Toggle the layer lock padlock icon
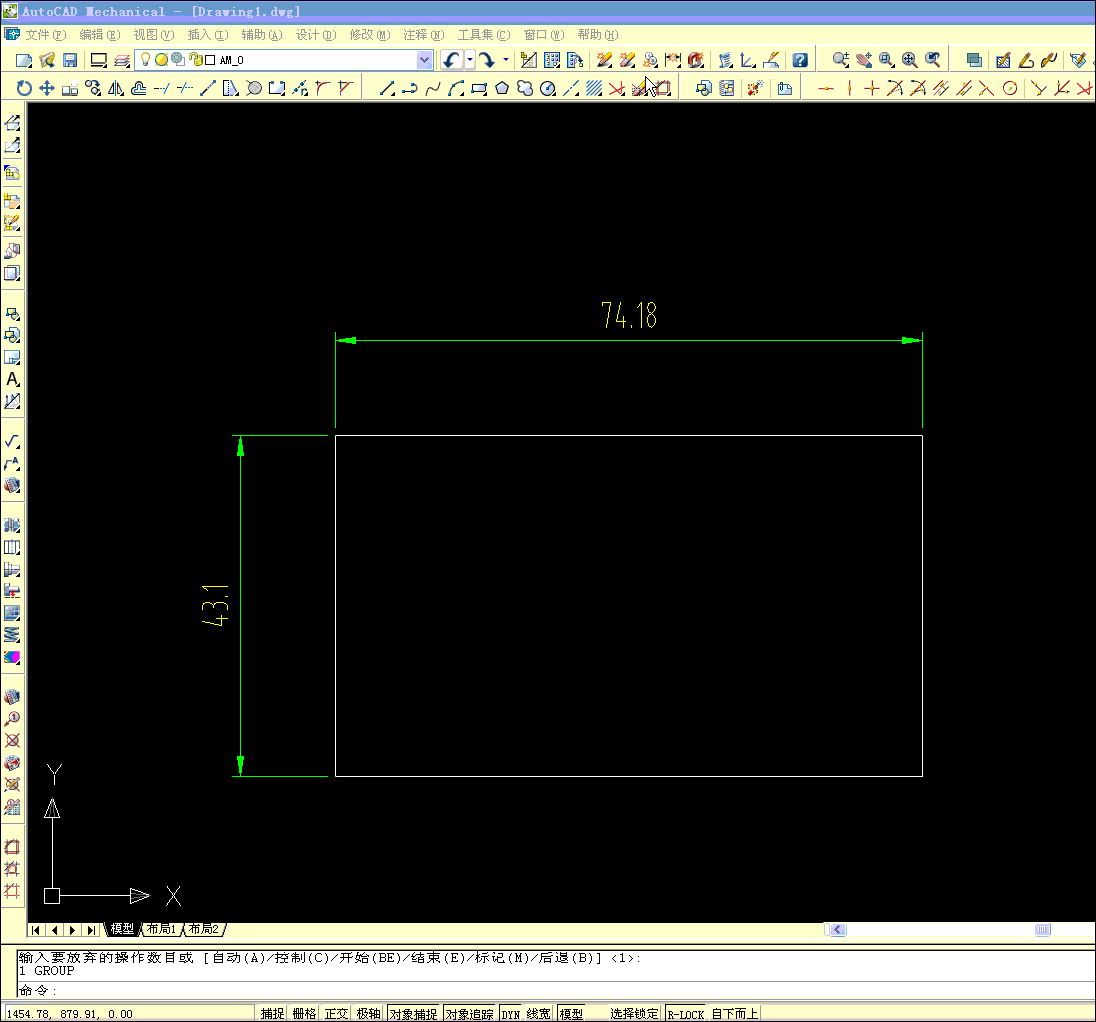The height and width of the screenshot is (1022, 1096). click(x=196, y=59)
